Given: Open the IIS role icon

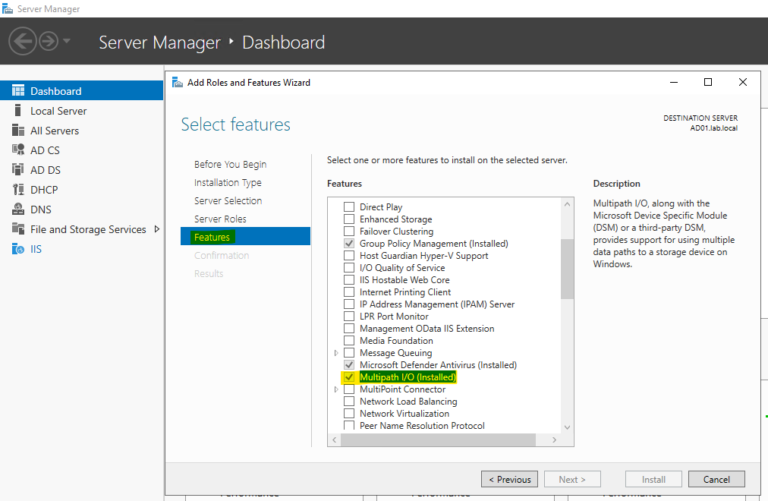Looking at the screenshot, I should coord(18,249).
